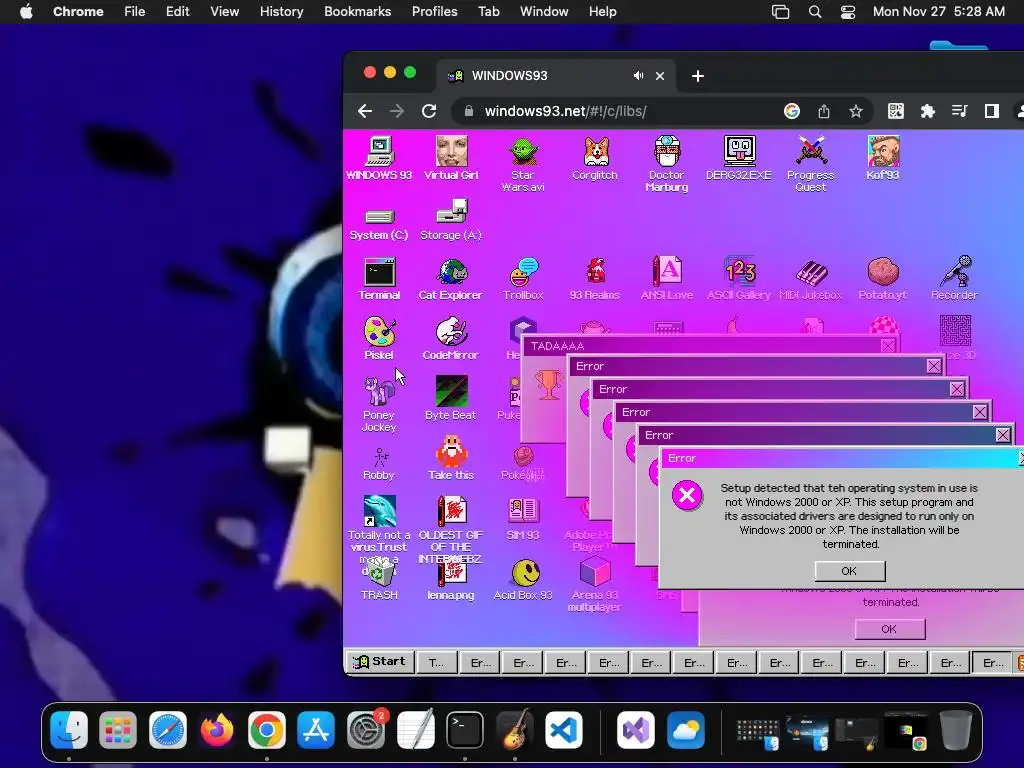Open the Windows 93 Start menu
Viewport: 1024px width, 768px height.
(379, 662)
